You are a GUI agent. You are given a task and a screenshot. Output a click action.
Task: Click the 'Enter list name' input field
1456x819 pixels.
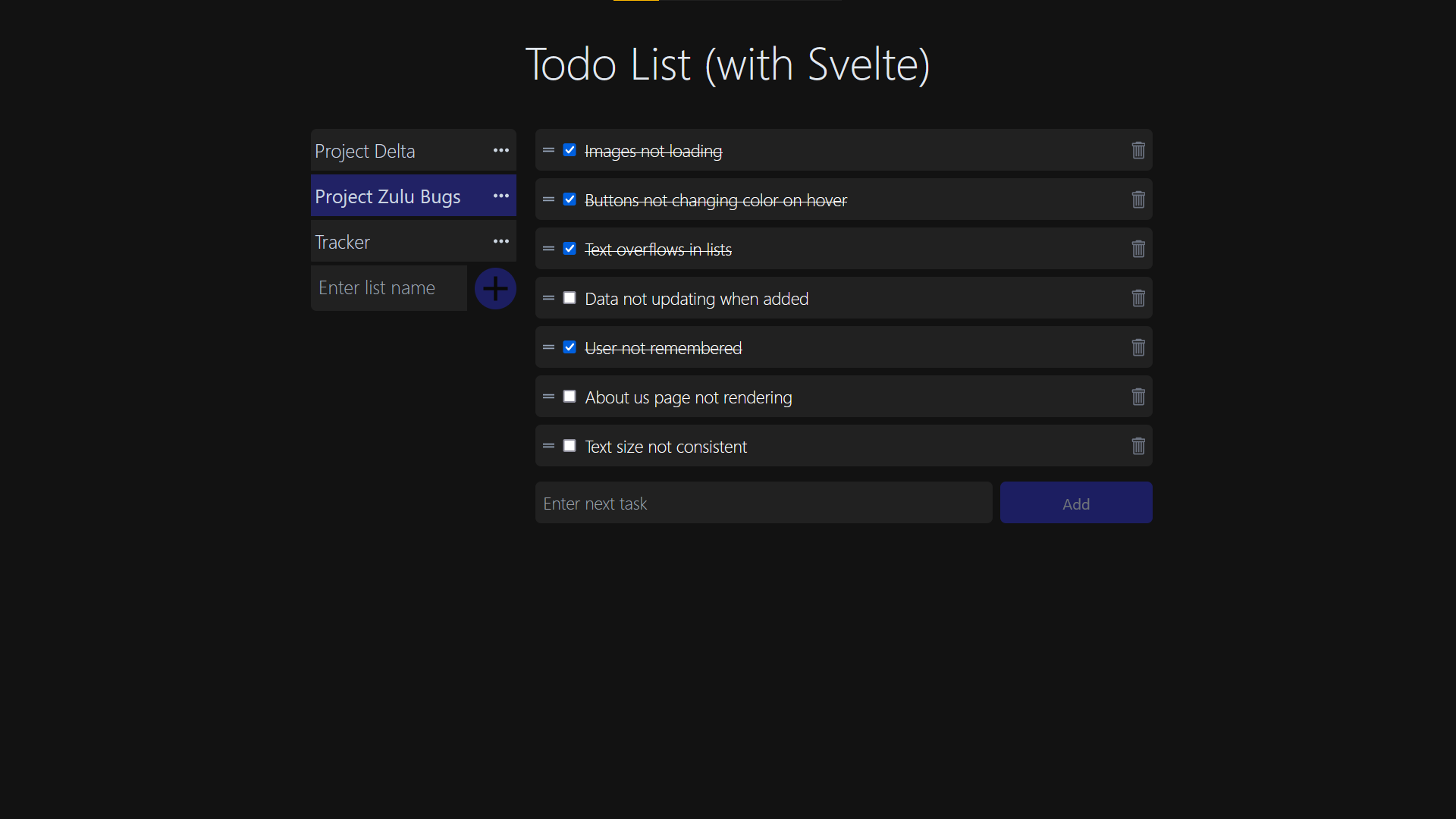[x=388, y=287]
